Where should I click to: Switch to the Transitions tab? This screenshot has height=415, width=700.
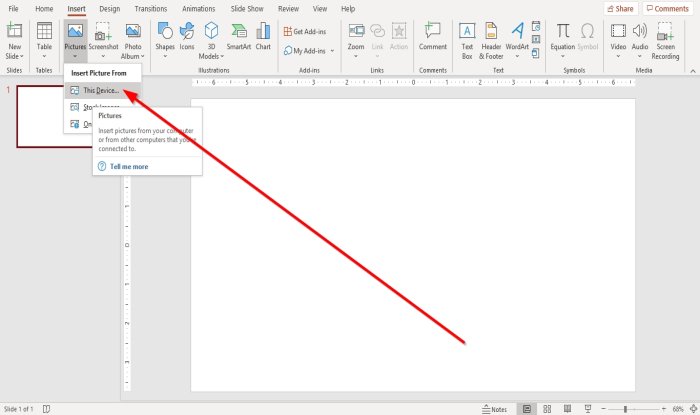pyautogui.click(x=151, y=8)
